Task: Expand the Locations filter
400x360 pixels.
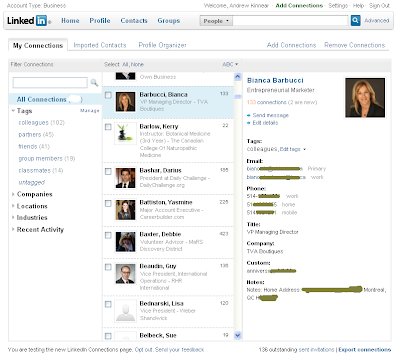Action: (x=13, y=206)
